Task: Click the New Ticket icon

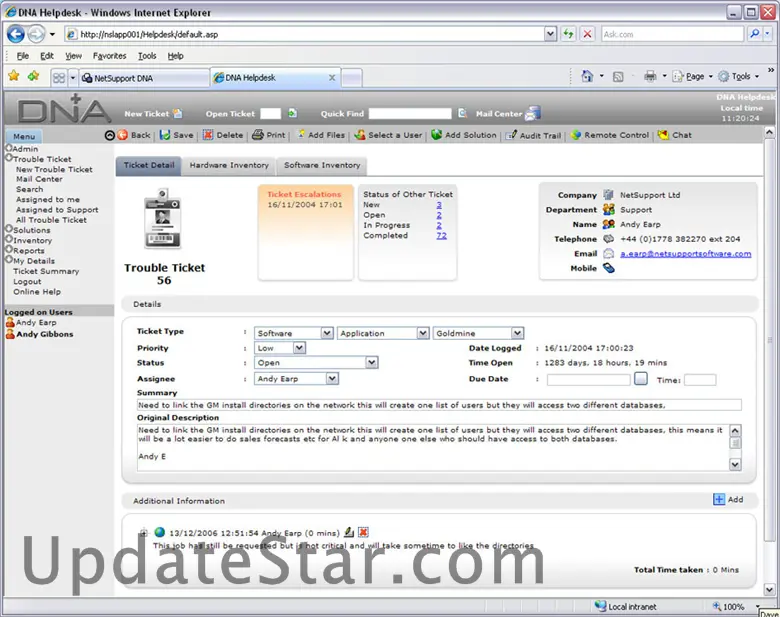Action: [x=178, y=113]
